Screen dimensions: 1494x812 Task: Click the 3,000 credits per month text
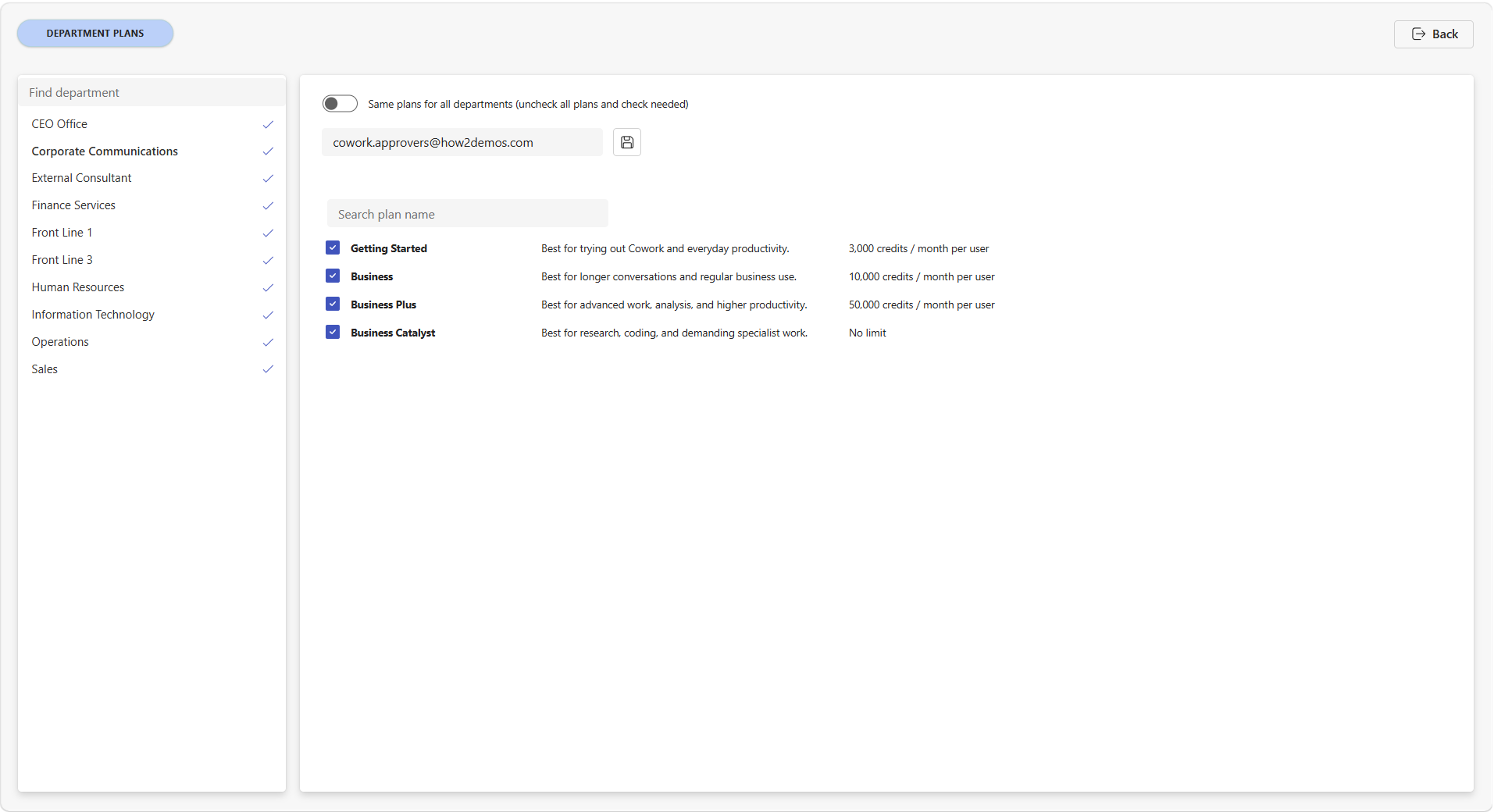[x=918, y=248]
